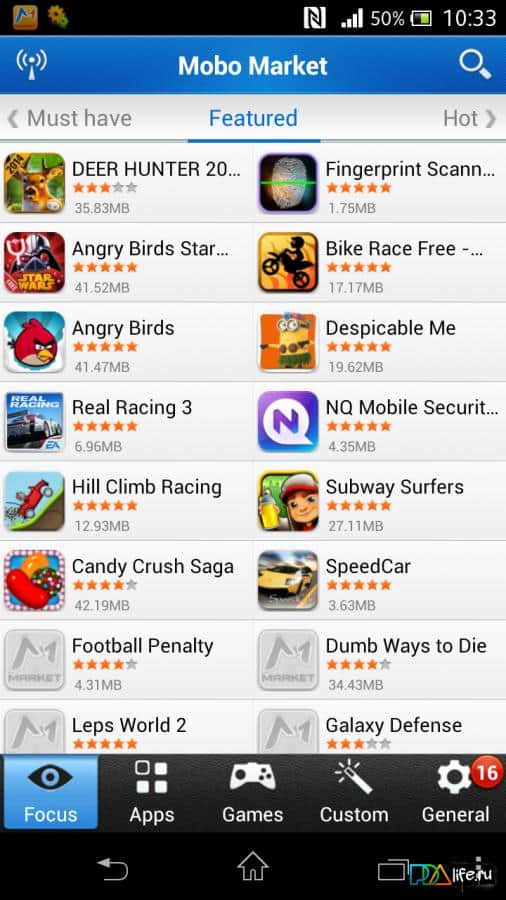
Task: Select the Candy Crush Saga icon
Action: (34, 580)
